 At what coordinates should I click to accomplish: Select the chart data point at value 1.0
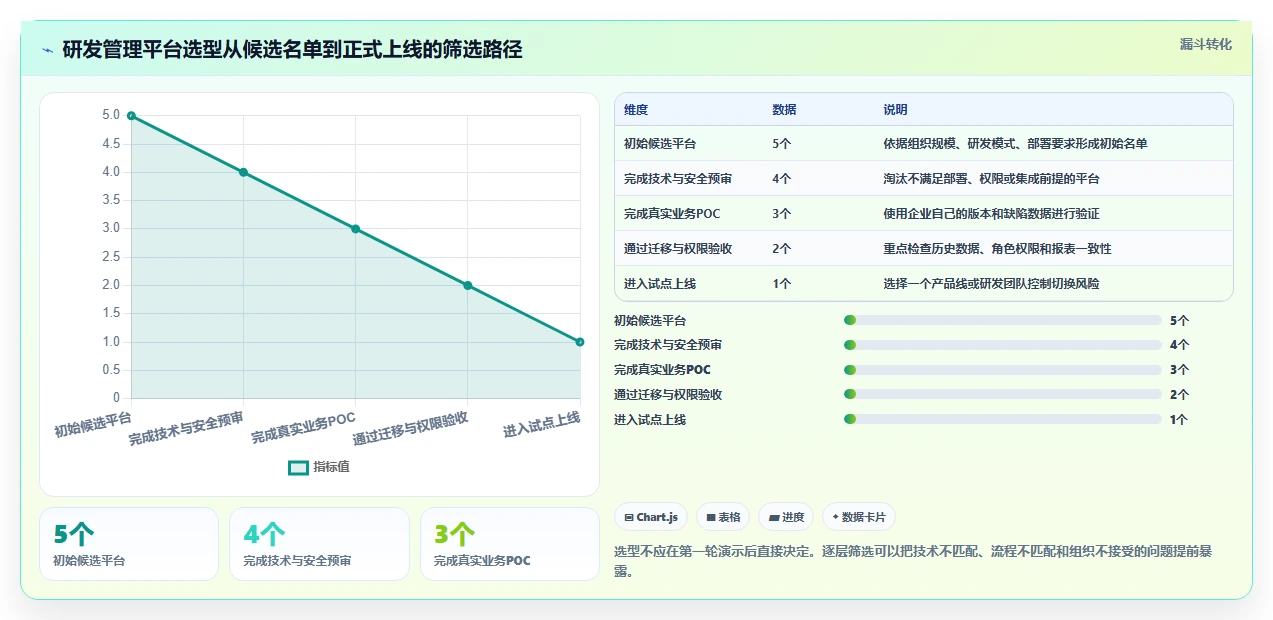click(x=580, y=342)
